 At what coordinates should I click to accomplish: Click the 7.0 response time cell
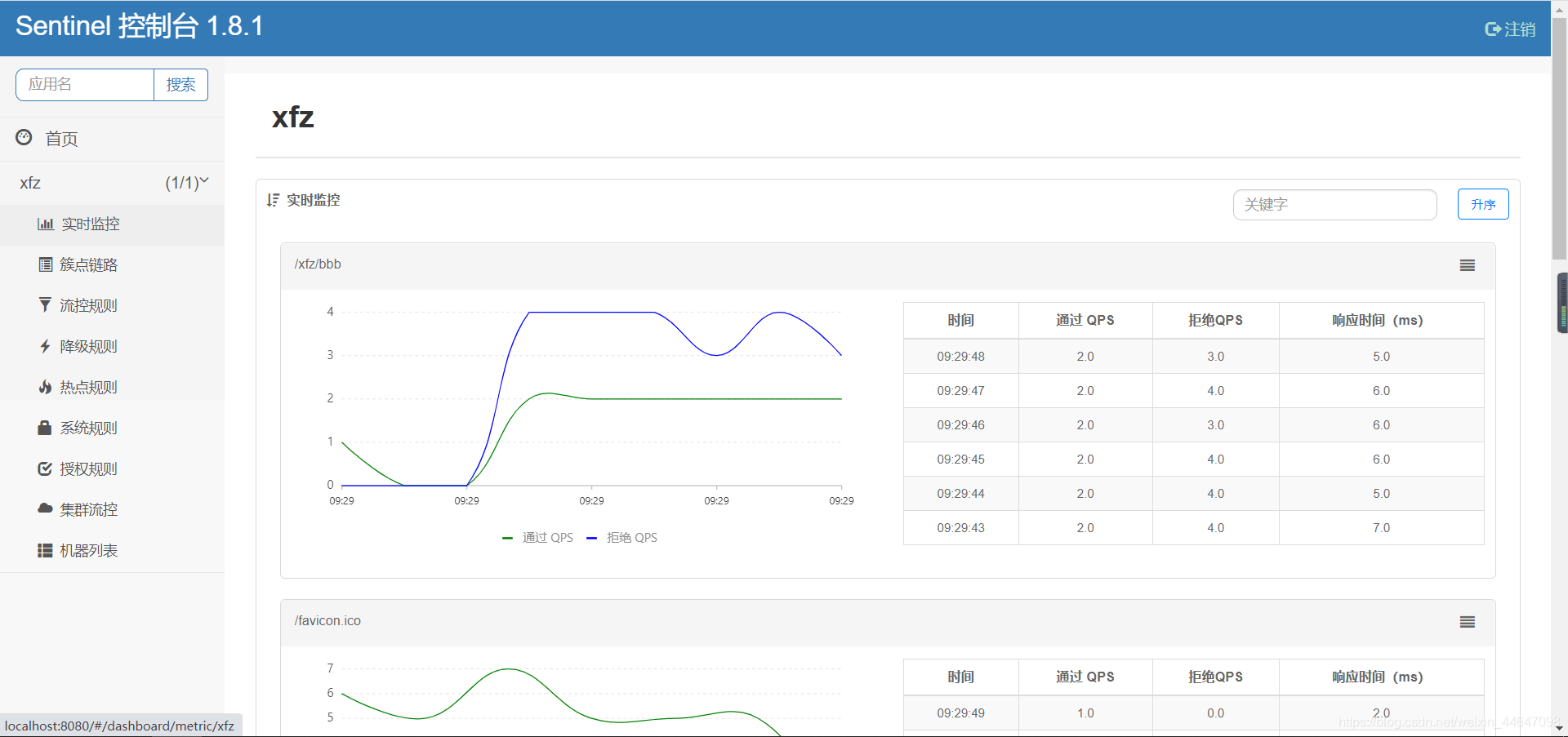[x=1381, y=528]
